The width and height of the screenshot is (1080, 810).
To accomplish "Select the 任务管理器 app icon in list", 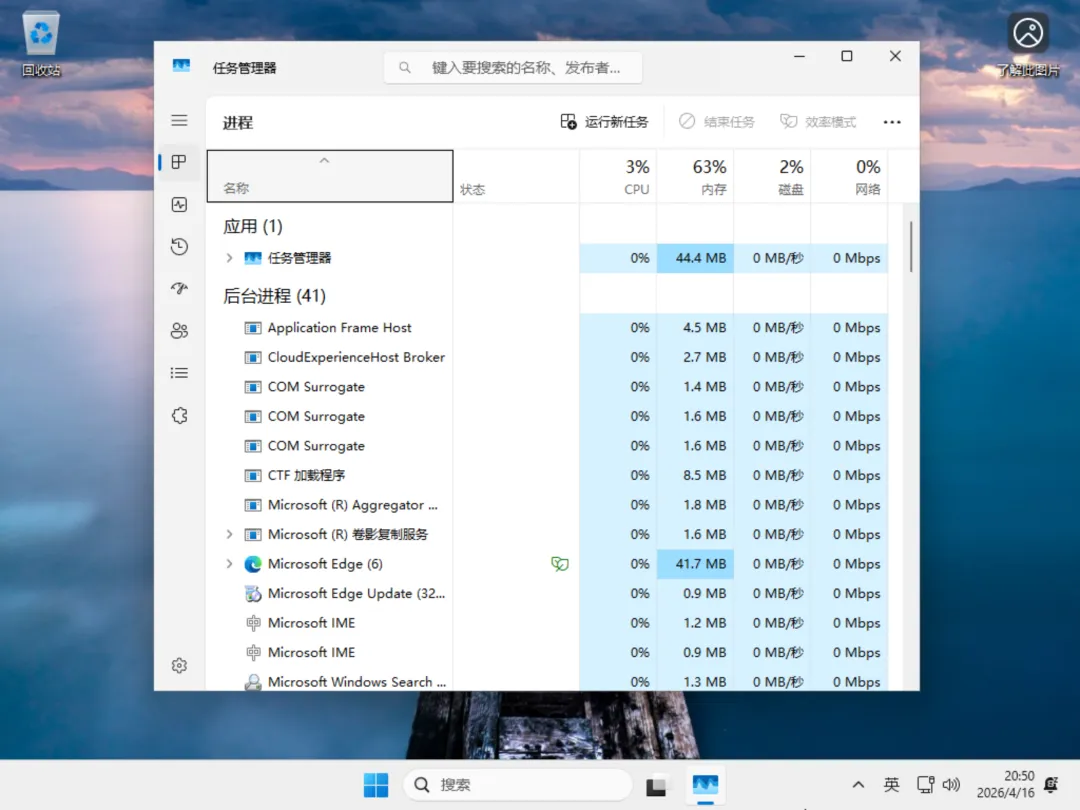I will tap(253, 258).
